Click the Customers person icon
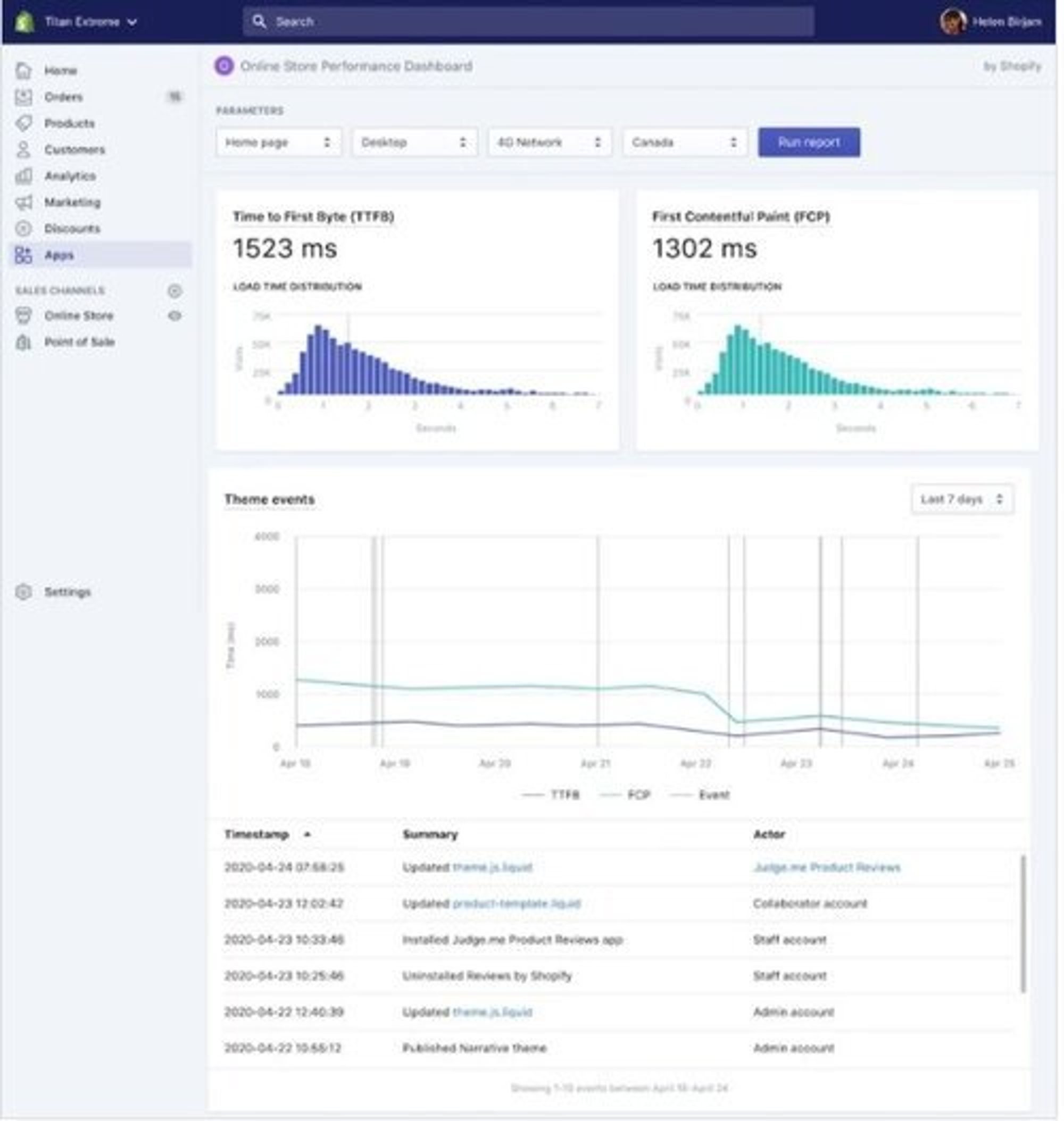Viewport: 1064px width, 1121px height. pos(23,149)
